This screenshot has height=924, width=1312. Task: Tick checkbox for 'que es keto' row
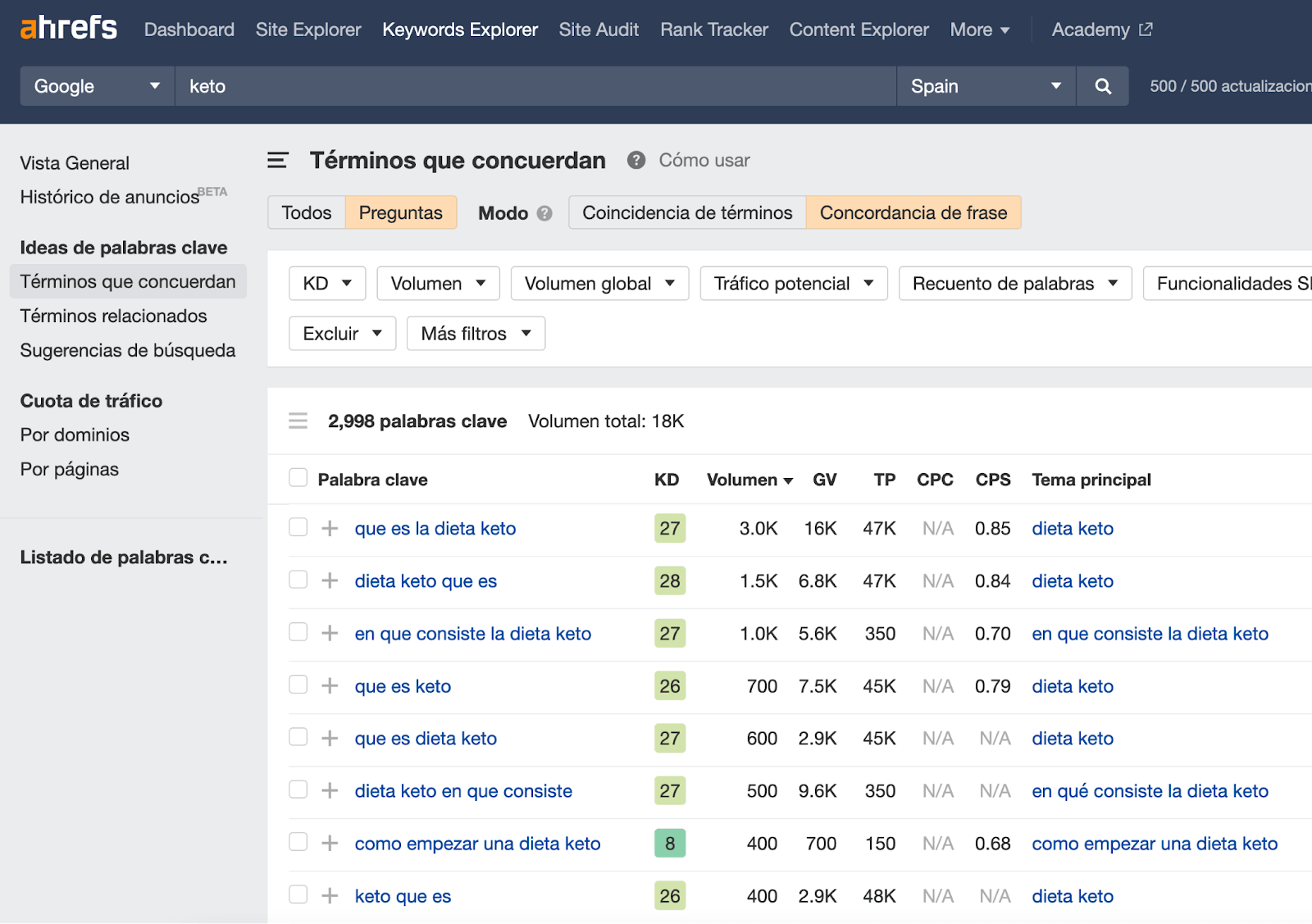point(298,685)
